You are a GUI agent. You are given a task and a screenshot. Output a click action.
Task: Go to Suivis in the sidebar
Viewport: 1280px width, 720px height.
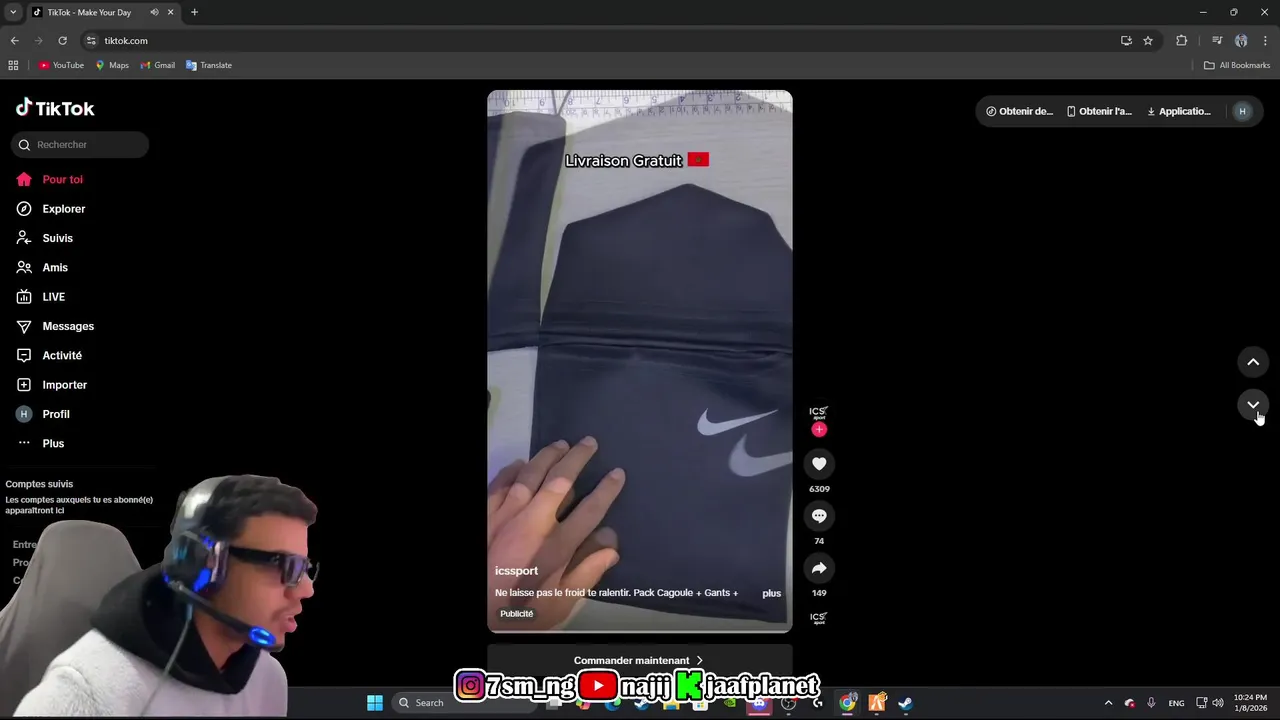click(45, 238)
